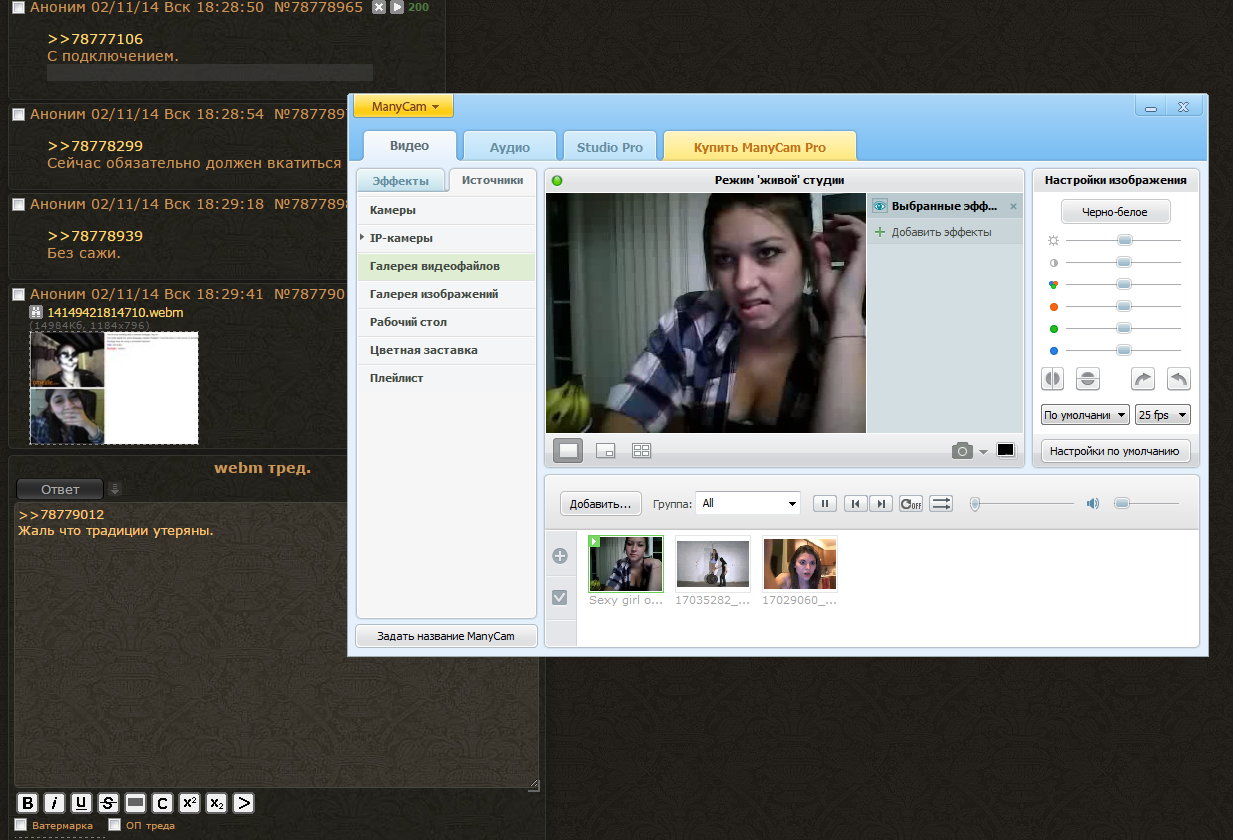Image resolution: width=1233 pixels, height=840 pixels.
Task: Click the Добавить... button
Action: pos(600,504)
